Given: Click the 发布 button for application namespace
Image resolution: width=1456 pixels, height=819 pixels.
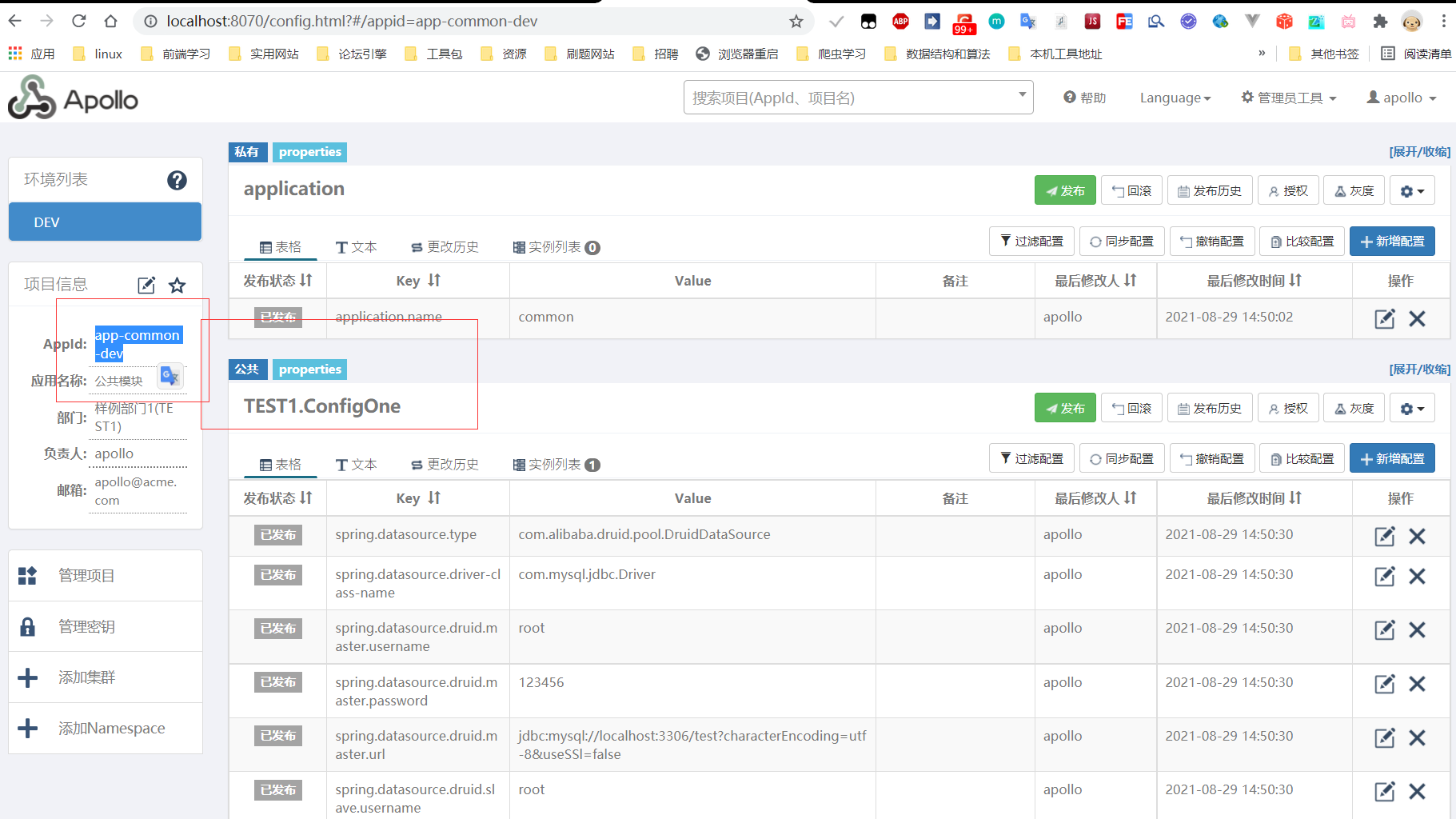Looking at the screenshot, I should pyautogui.click(x=1064, y=190).
